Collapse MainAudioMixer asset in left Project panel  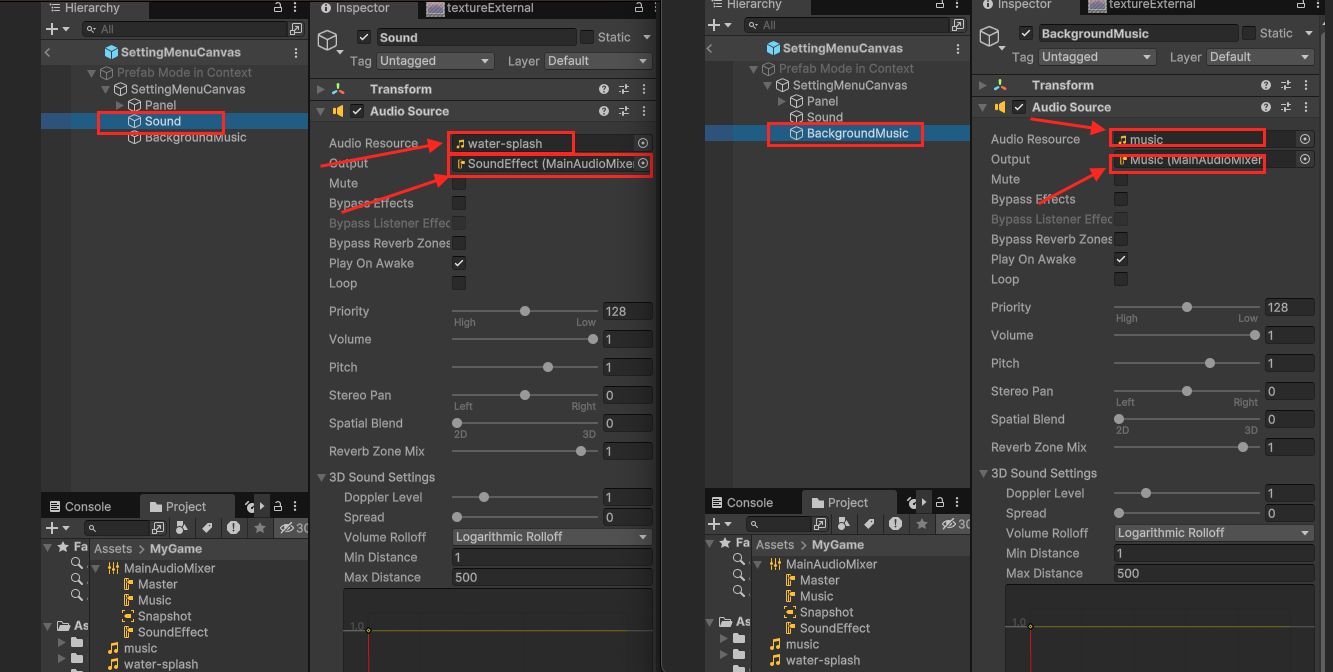(x=97, y=568)
